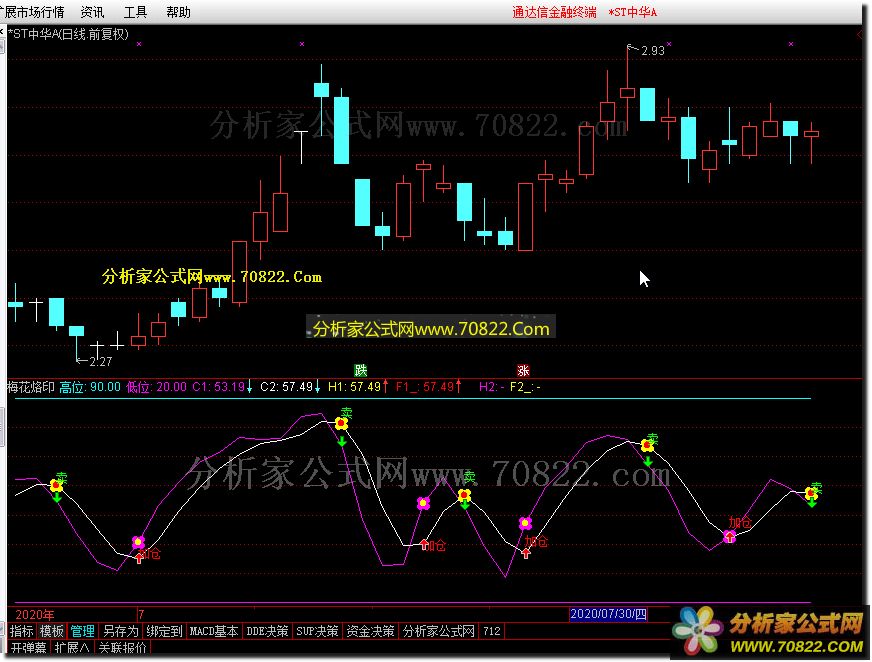Click the red 涨 signal badge

point(523,370)
